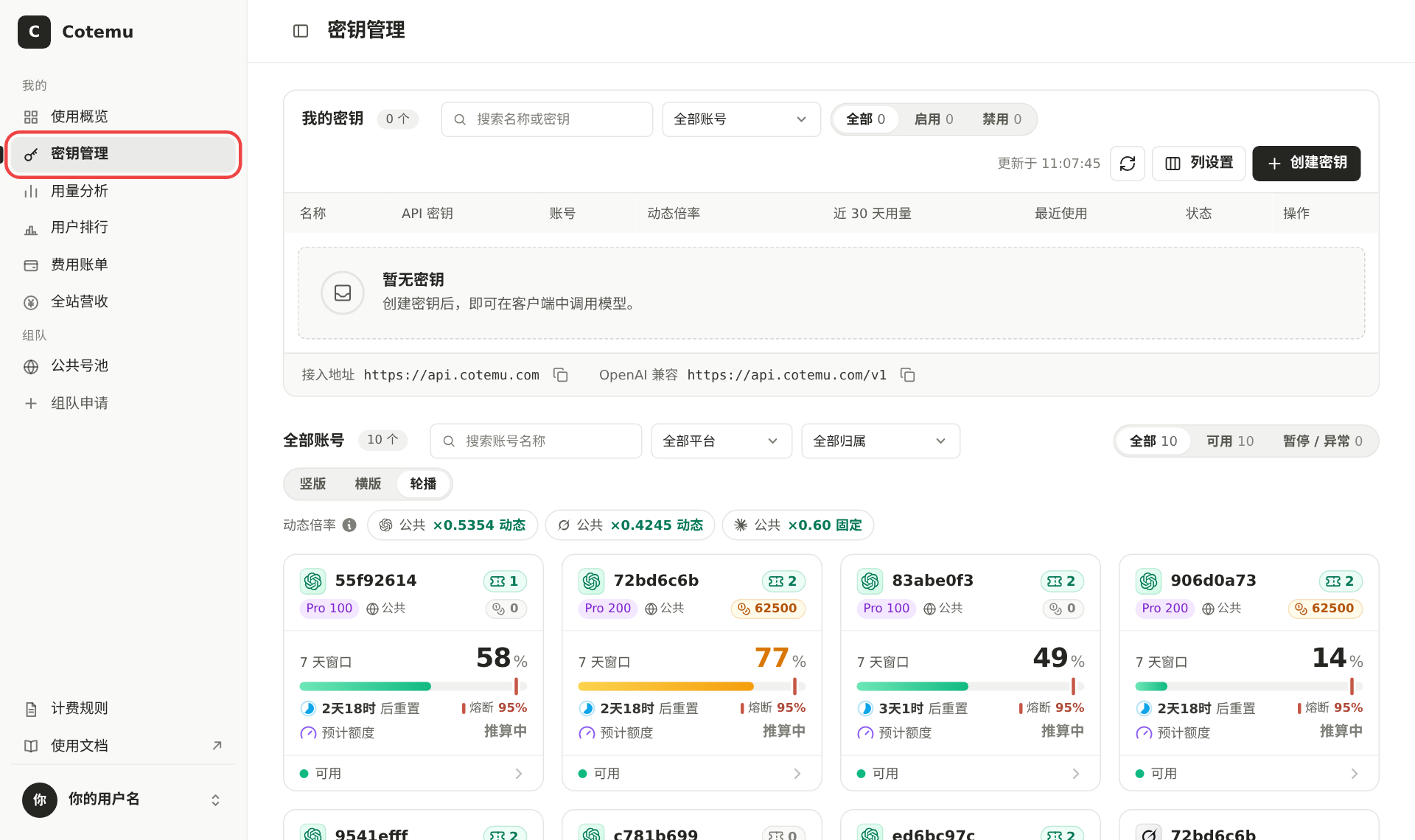Expand card 906d0a73 details chevron
This screenshot has width=1415, height=840.
point(1355,774)
